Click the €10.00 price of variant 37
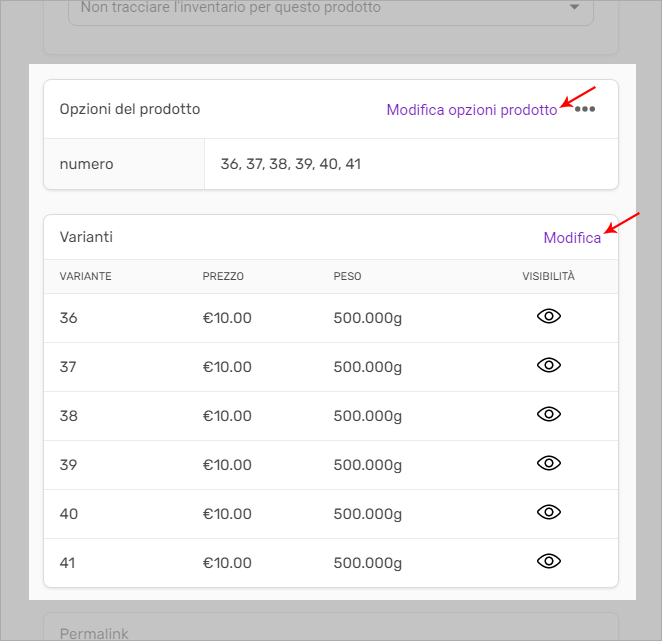This screenshot has width=662, height=641. pyautogui.click(x=227, y=367)
